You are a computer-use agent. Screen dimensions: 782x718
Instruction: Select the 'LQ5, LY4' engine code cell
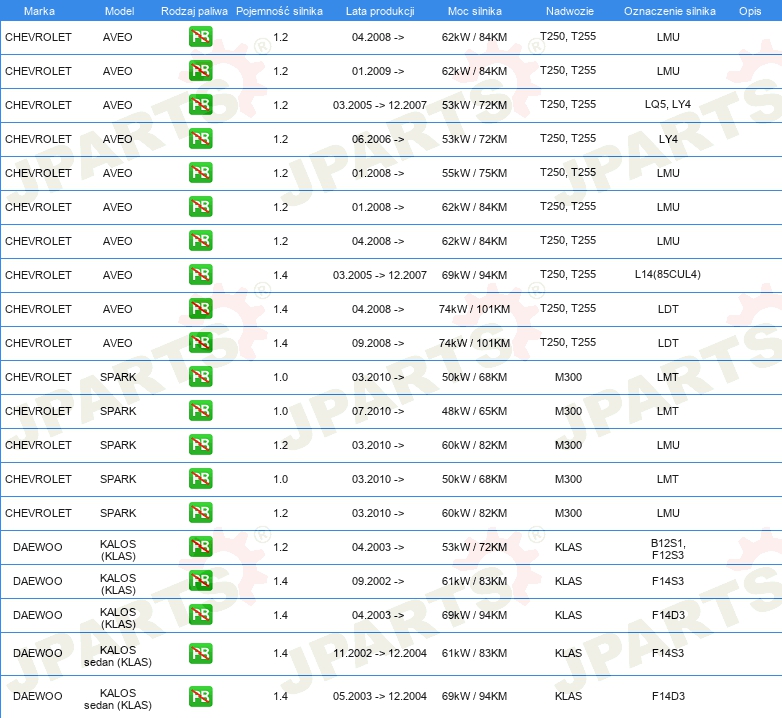pos(668,104)
